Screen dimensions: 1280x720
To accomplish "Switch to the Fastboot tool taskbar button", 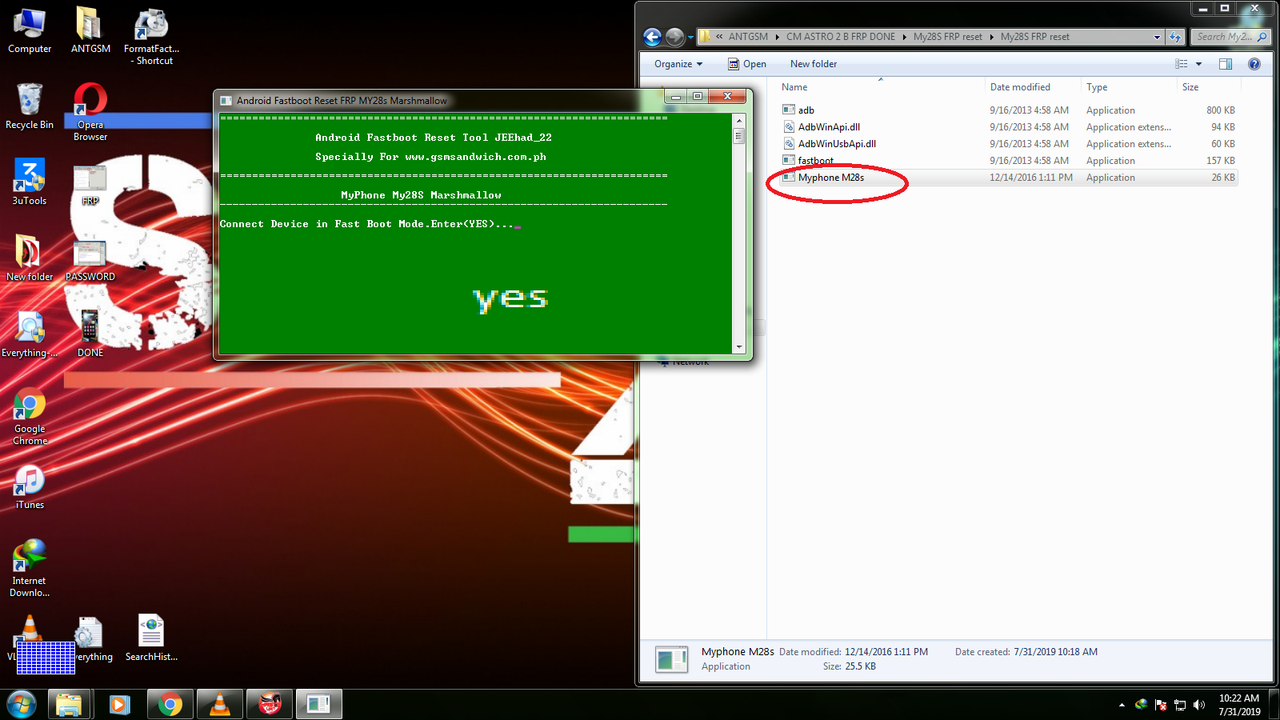I will 320,704.
